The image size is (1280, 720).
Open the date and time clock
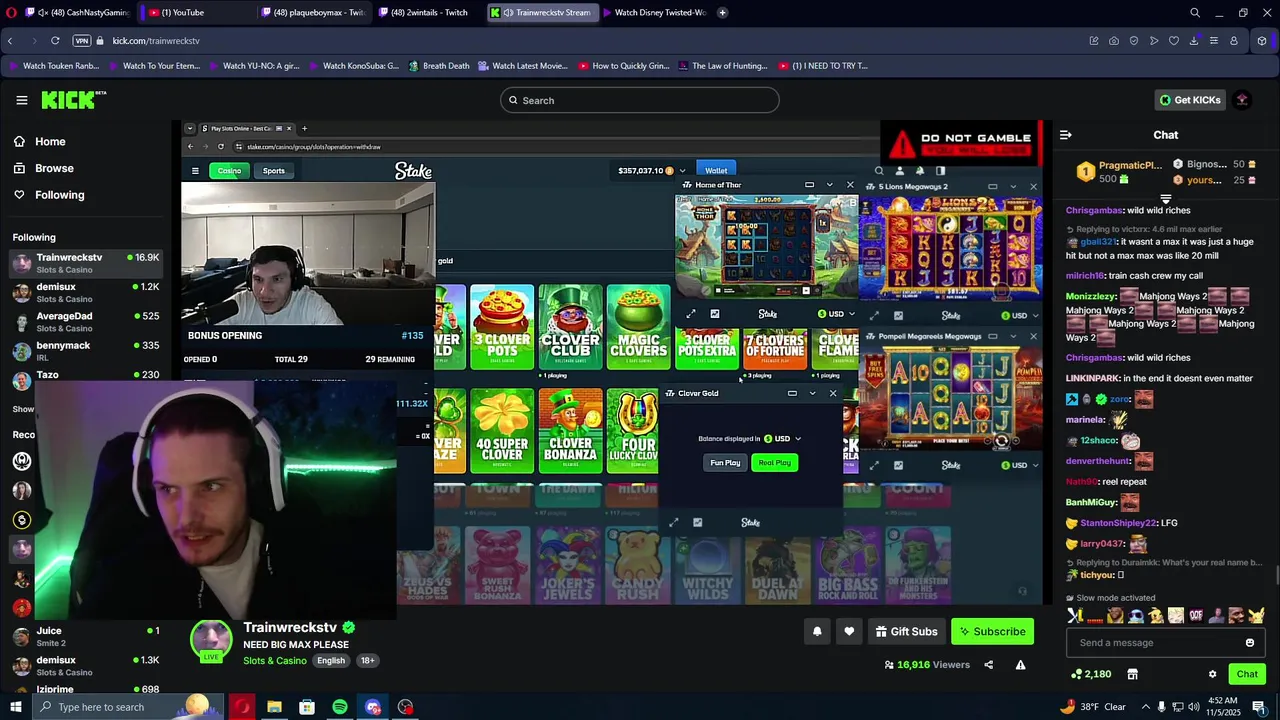tap(1222, 707)
